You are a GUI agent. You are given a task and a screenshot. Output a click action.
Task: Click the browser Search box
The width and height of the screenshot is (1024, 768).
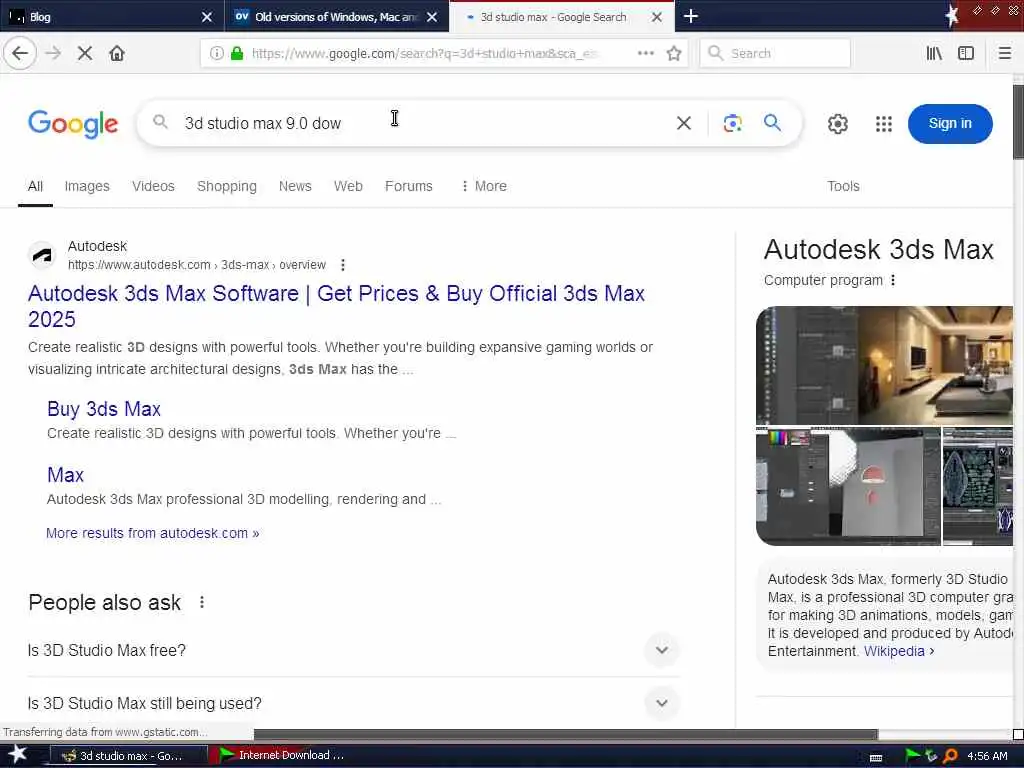[x=775, y=53]
